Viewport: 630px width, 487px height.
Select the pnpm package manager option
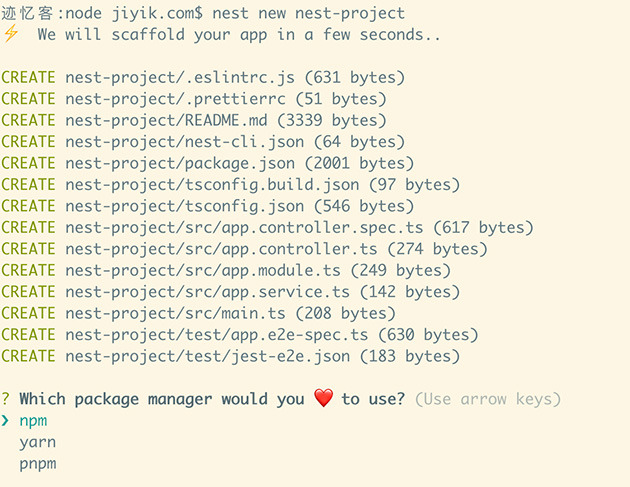[38, 464]
